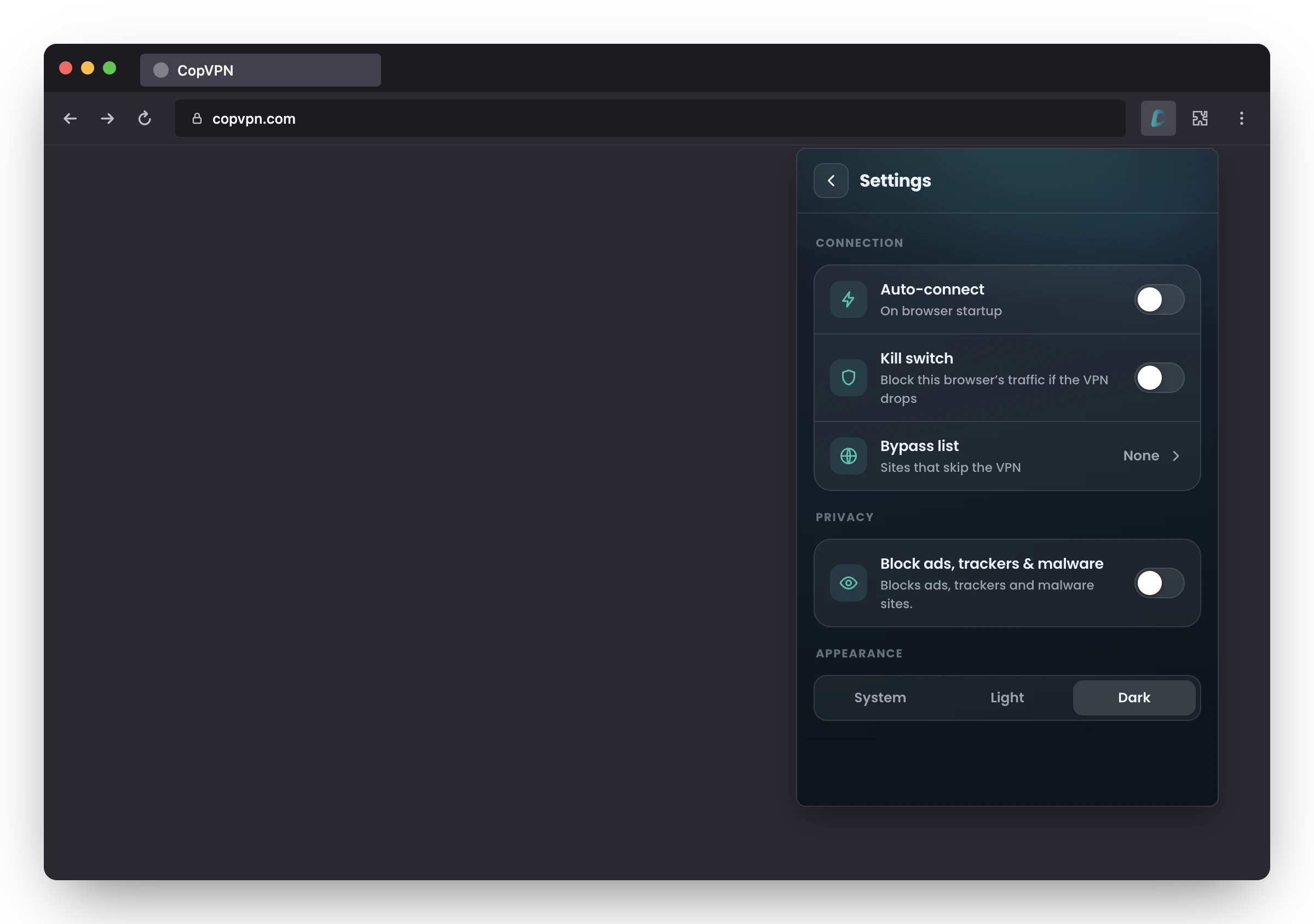Click the CopVPN tab favicon
This screenshot has width=1314, height=924.
[x=161, y=71]
